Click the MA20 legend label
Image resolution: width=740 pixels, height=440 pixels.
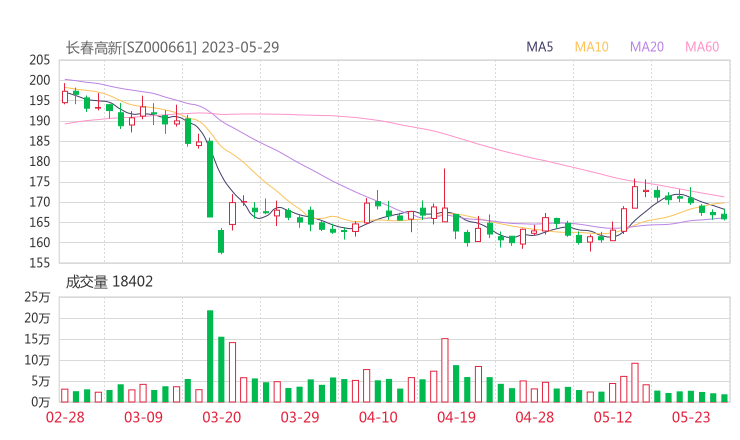click(x=647, y=47)
